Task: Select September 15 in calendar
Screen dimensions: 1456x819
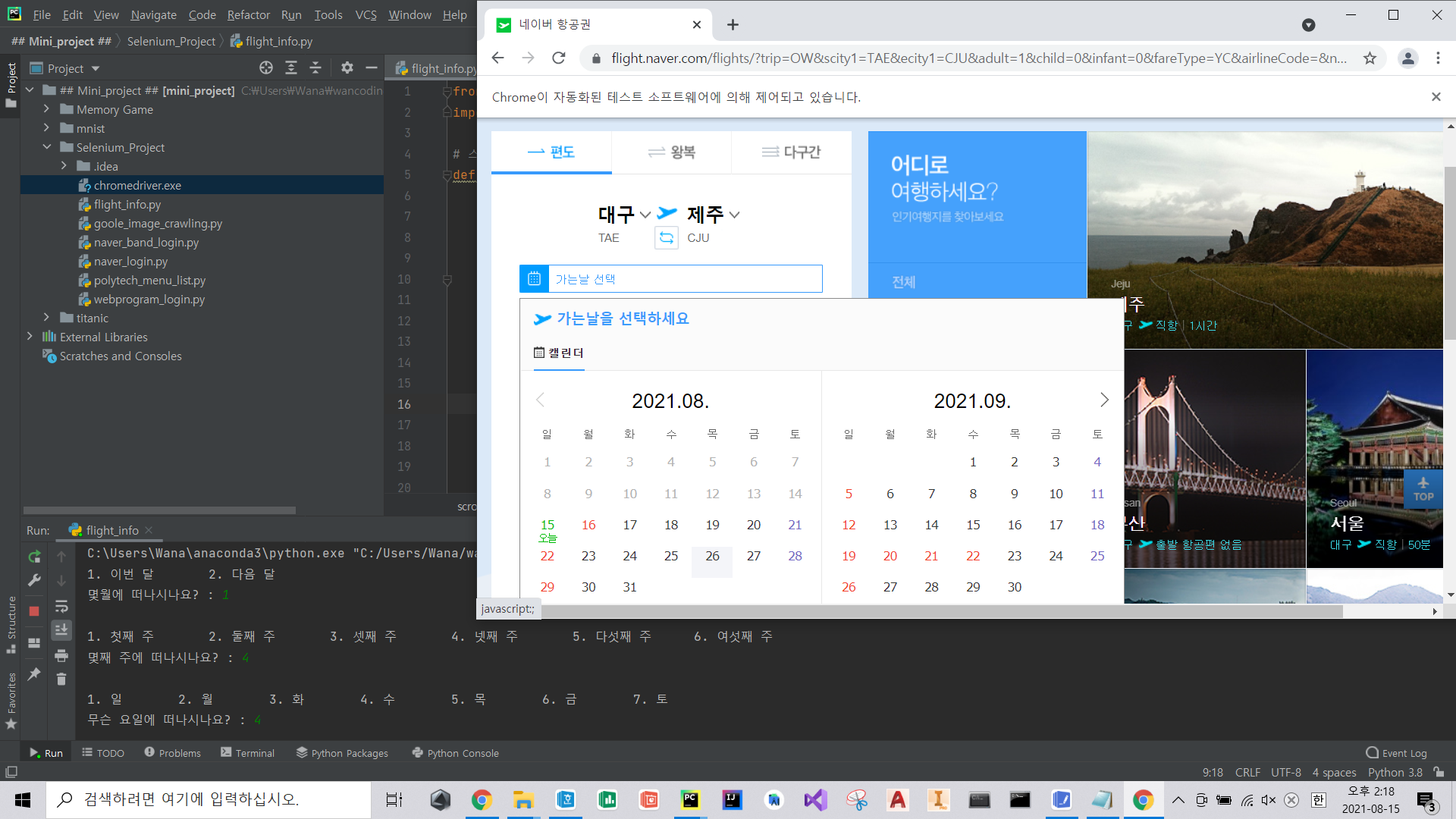Action: click(973, 525)
